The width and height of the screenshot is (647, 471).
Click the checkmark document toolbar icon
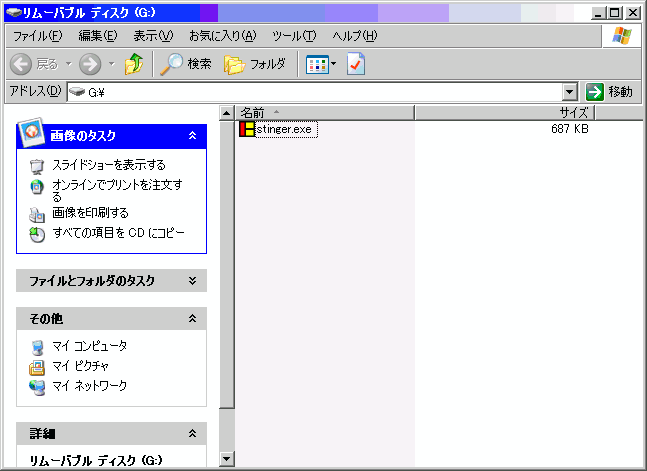pos(356,64)
